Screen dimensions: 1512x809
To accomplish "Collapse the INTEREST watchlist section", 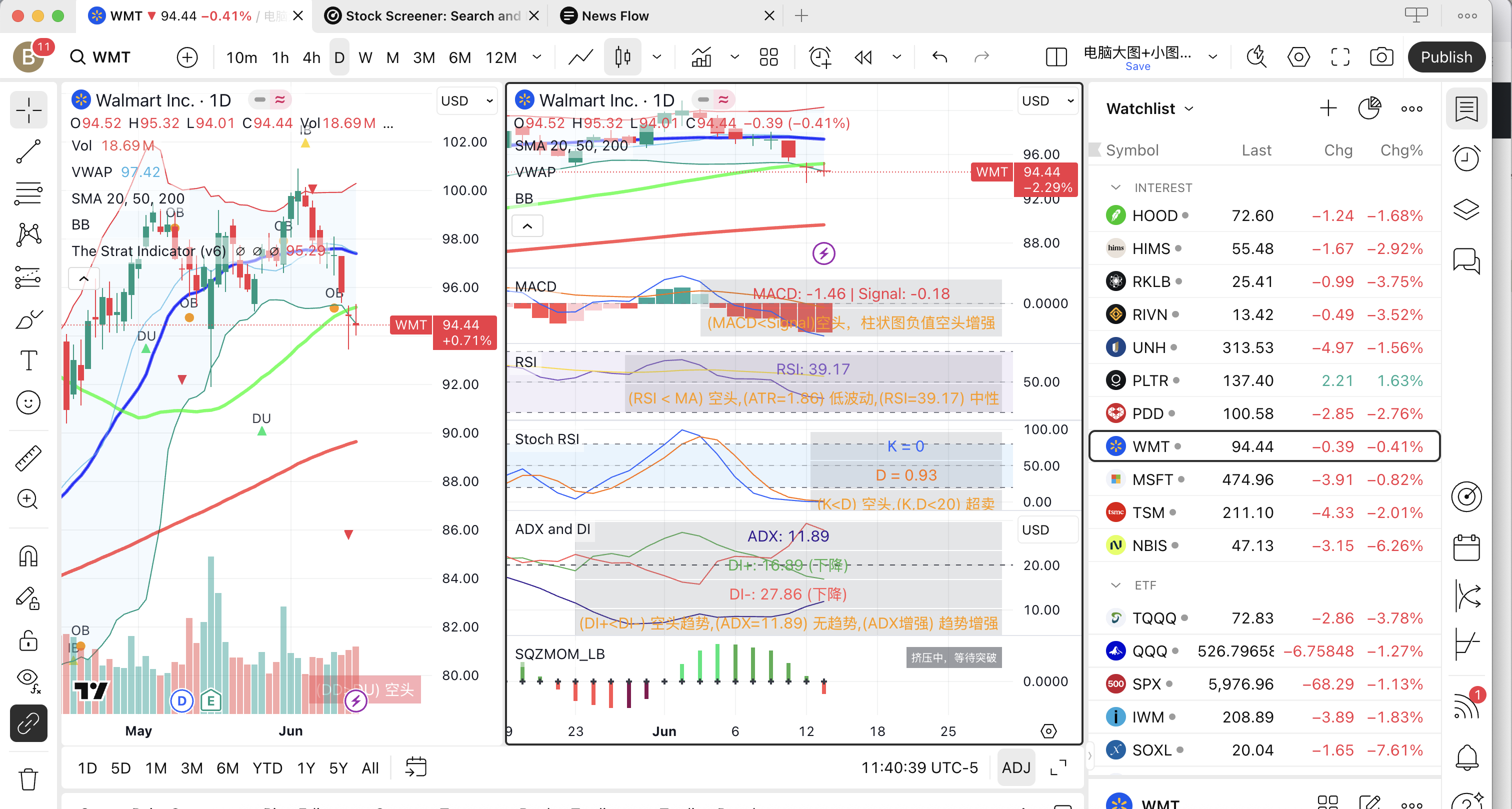I will [1116, 187].
